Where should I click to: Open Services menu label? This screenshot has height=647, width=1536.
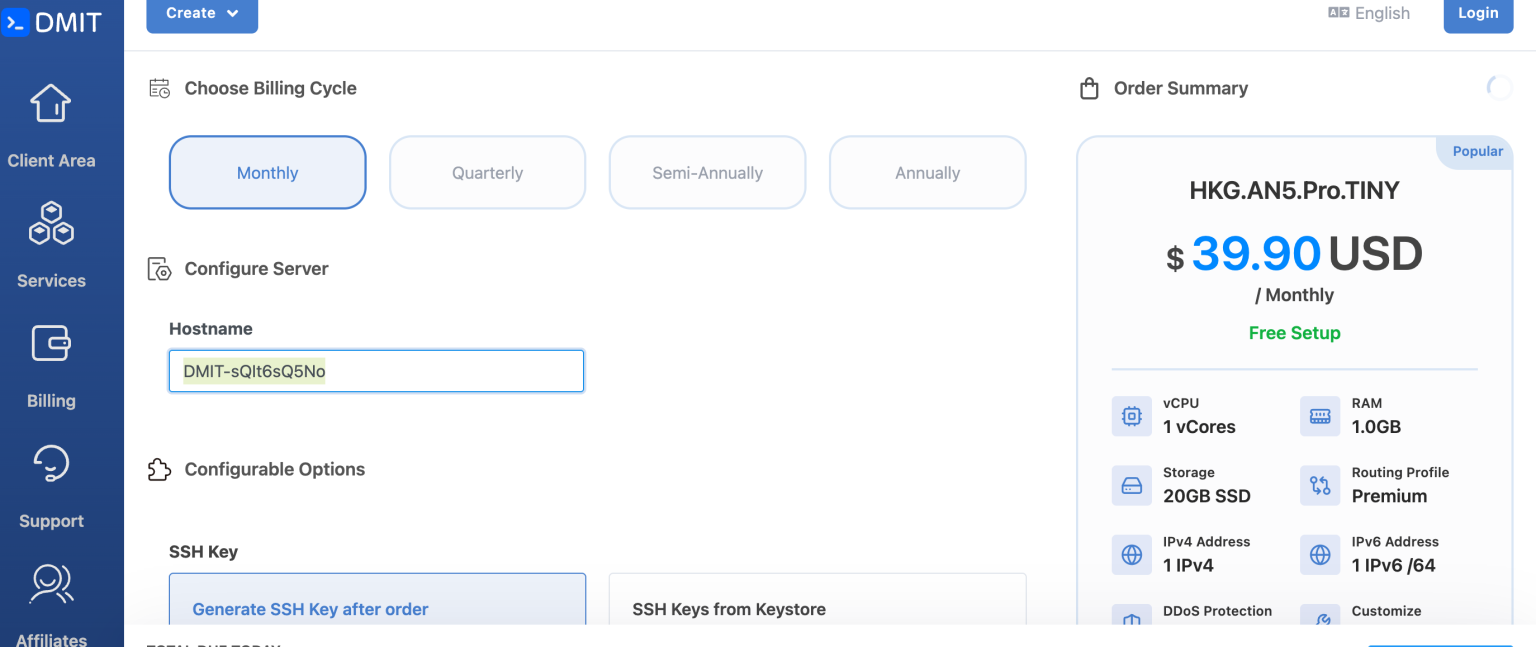pos(51,281)
